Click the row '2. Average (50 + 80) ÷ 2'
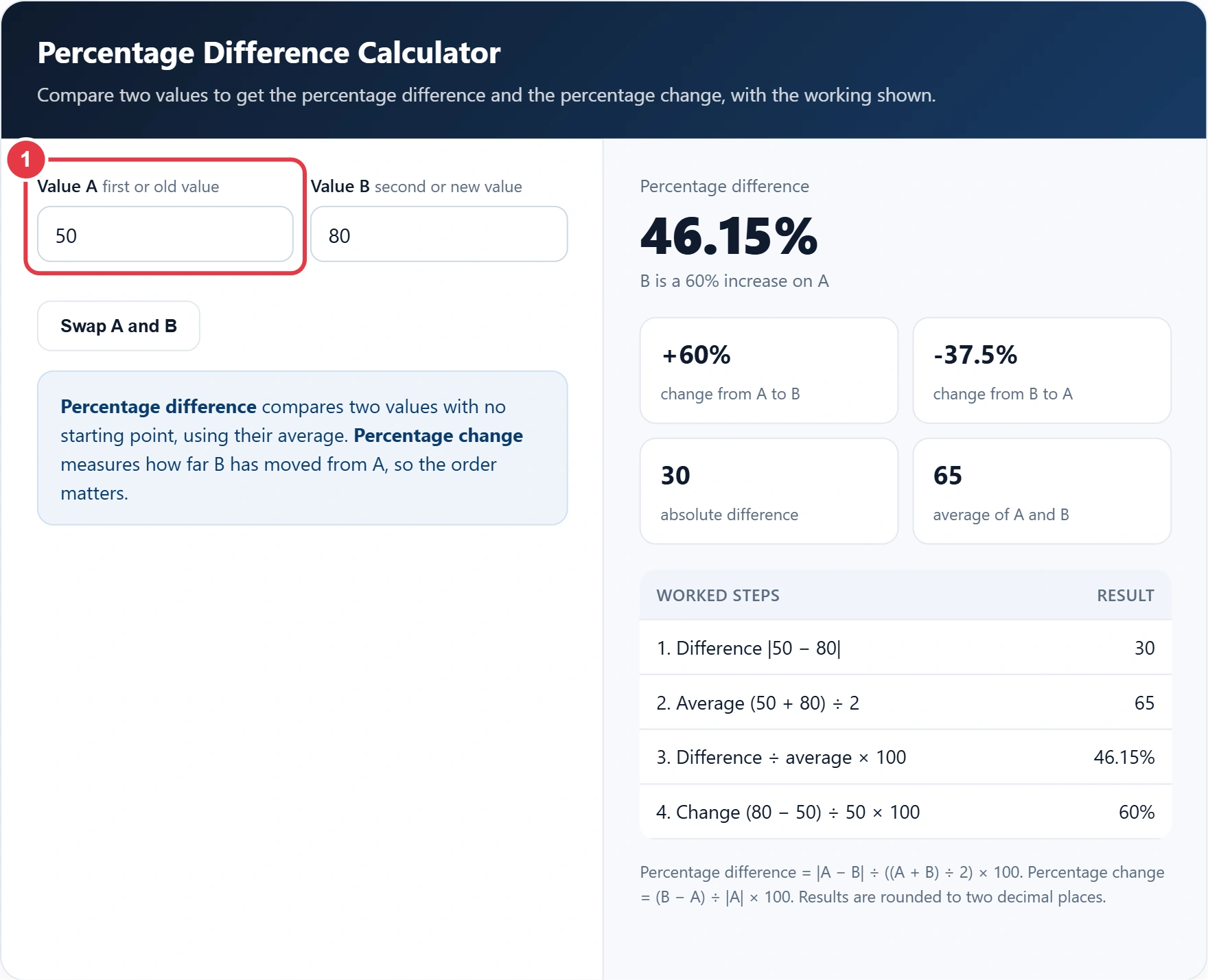This screenshot has width=1208, height=980. 905,703
